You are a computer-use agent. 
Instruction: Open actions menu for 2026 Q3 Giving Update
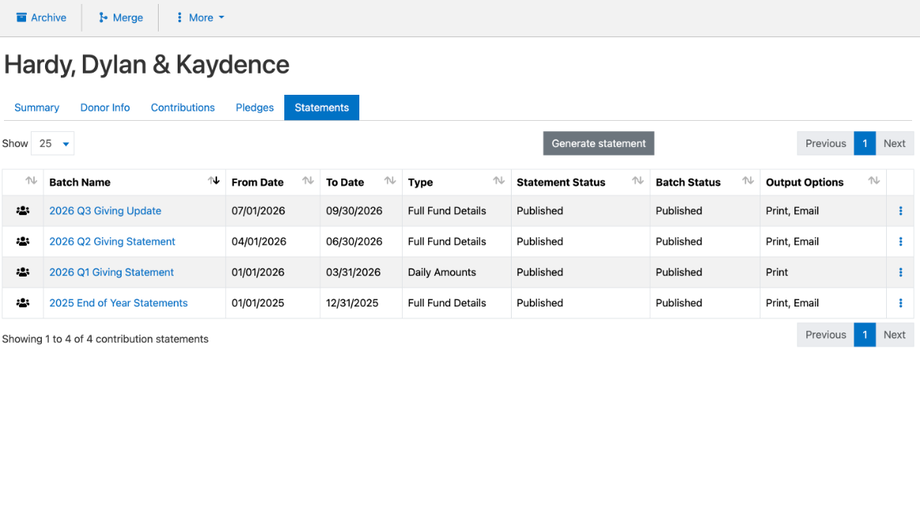tap(900, 211)
